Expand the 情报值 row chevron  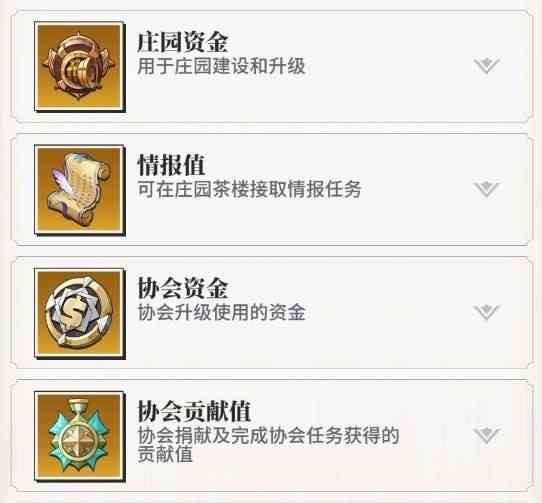487,189
